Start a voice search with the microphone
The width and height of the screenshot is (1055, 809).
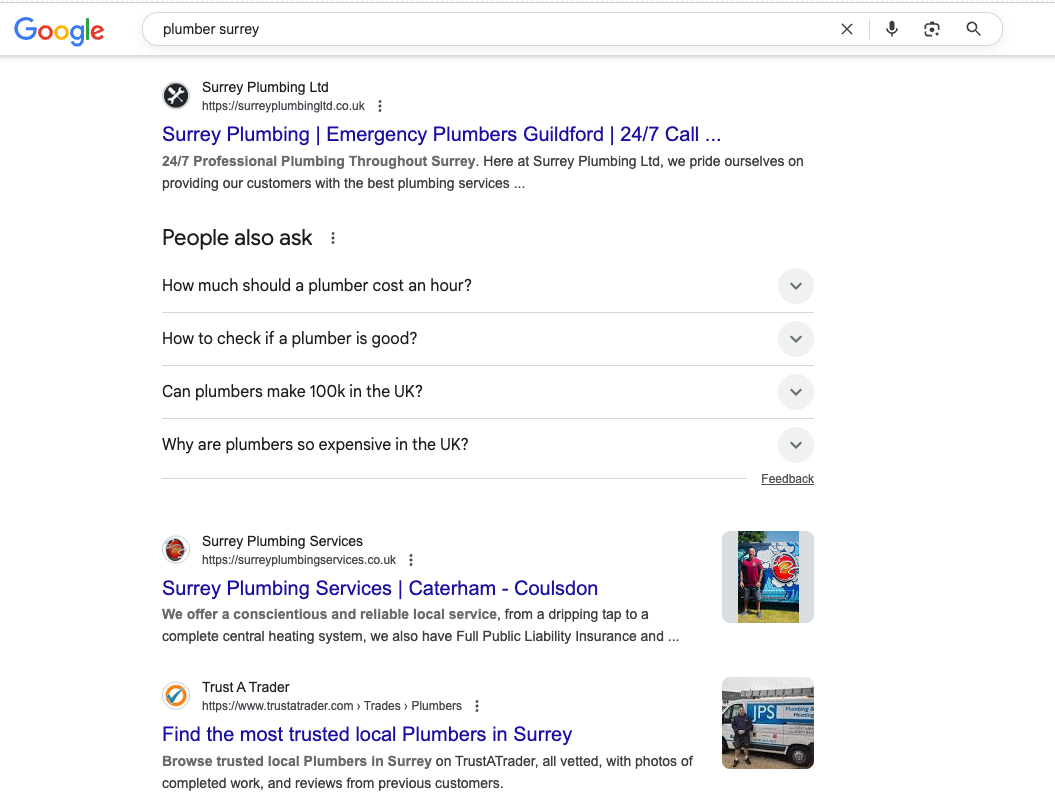[x=892, y=29]
